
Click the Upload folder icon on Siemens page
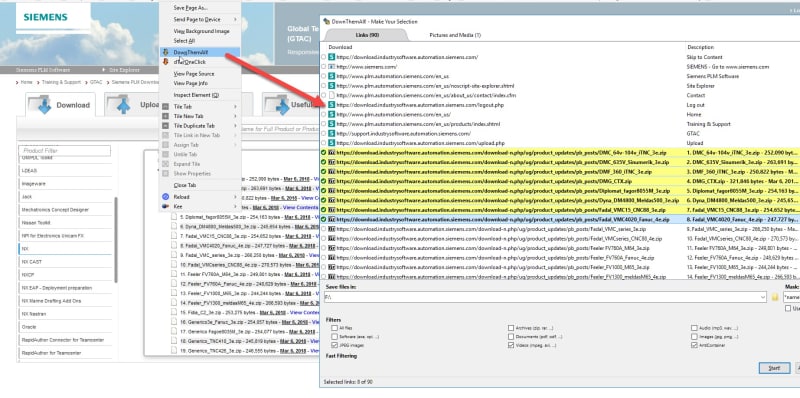(118, 105)
